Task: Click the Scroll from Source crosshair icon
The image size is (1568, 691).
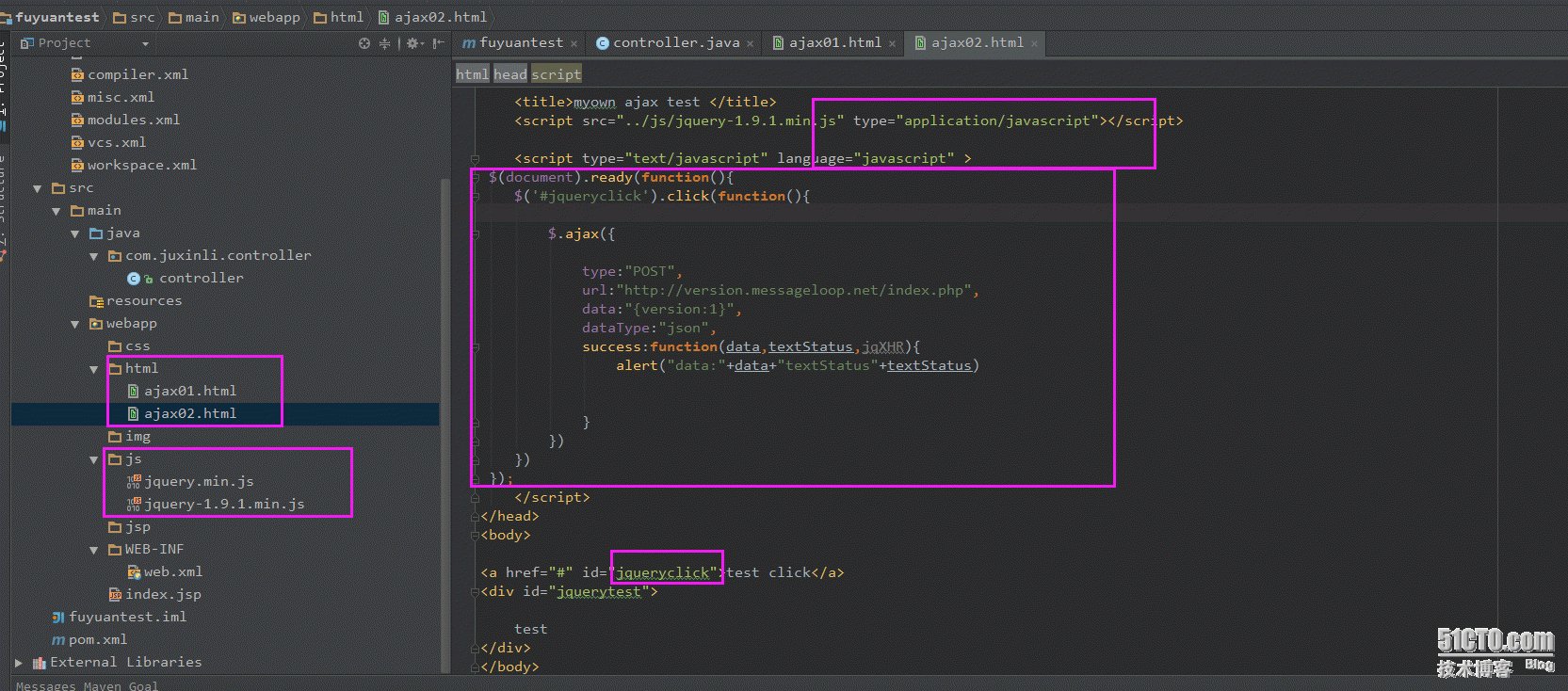Action: pyautogui.click(x=364, y=43)
